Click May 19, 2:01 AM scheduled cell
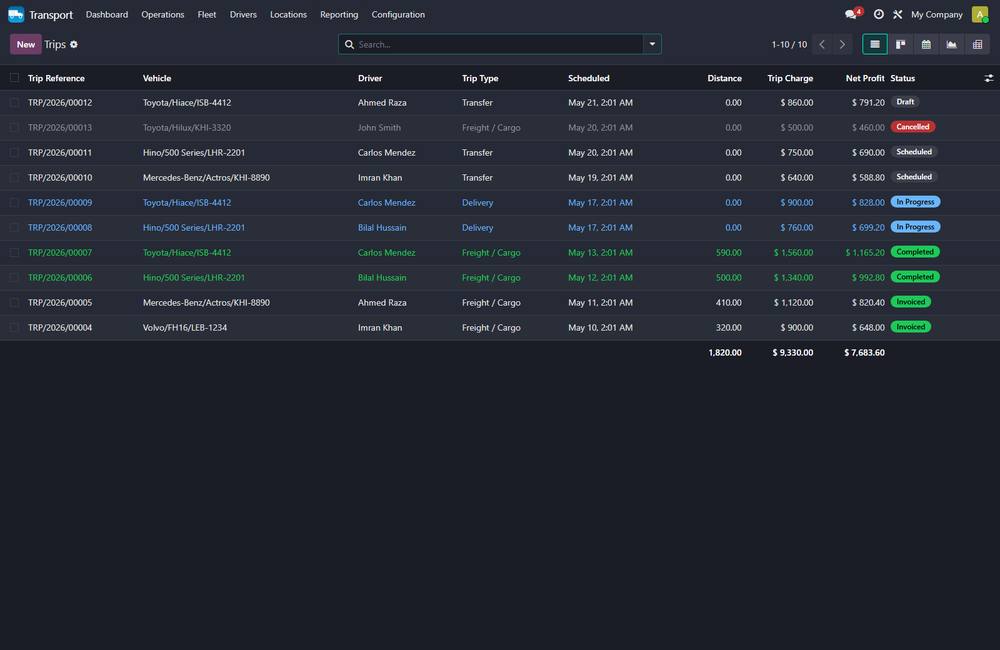The image size is (1000, 650). pos(600,177)
